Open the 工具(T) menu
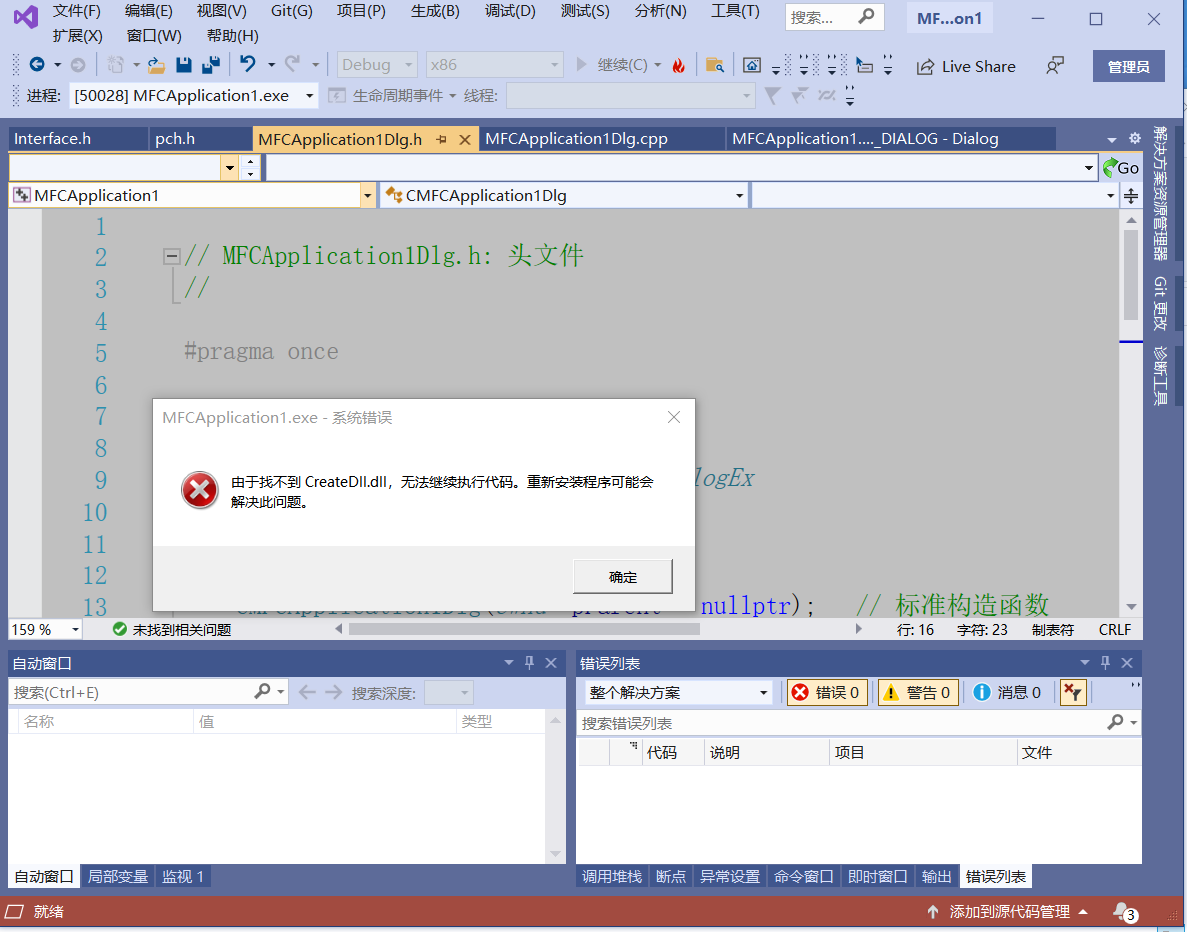The height and width of the screenshot is (932, 1187). point(735,11)
